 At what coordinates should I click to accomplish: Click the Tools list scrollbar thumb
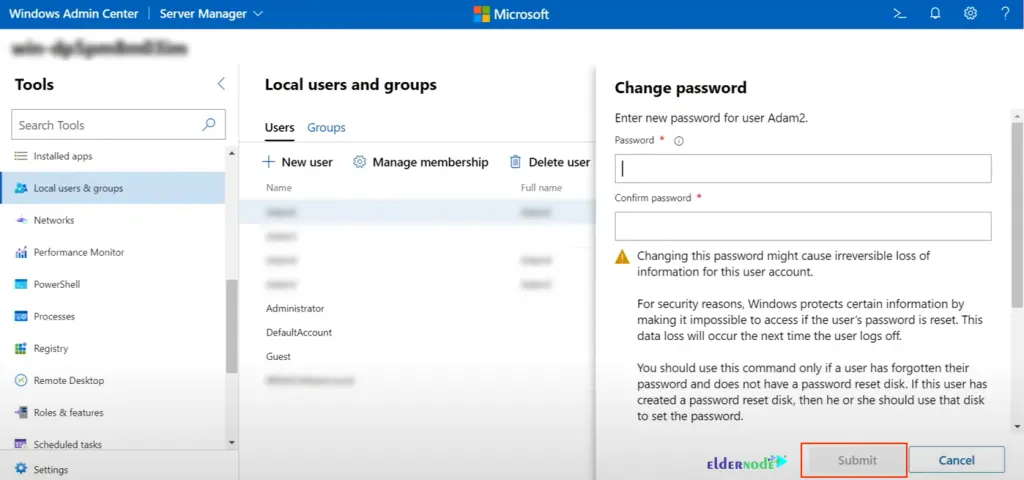pyautogui.click(x=231, y=327)
